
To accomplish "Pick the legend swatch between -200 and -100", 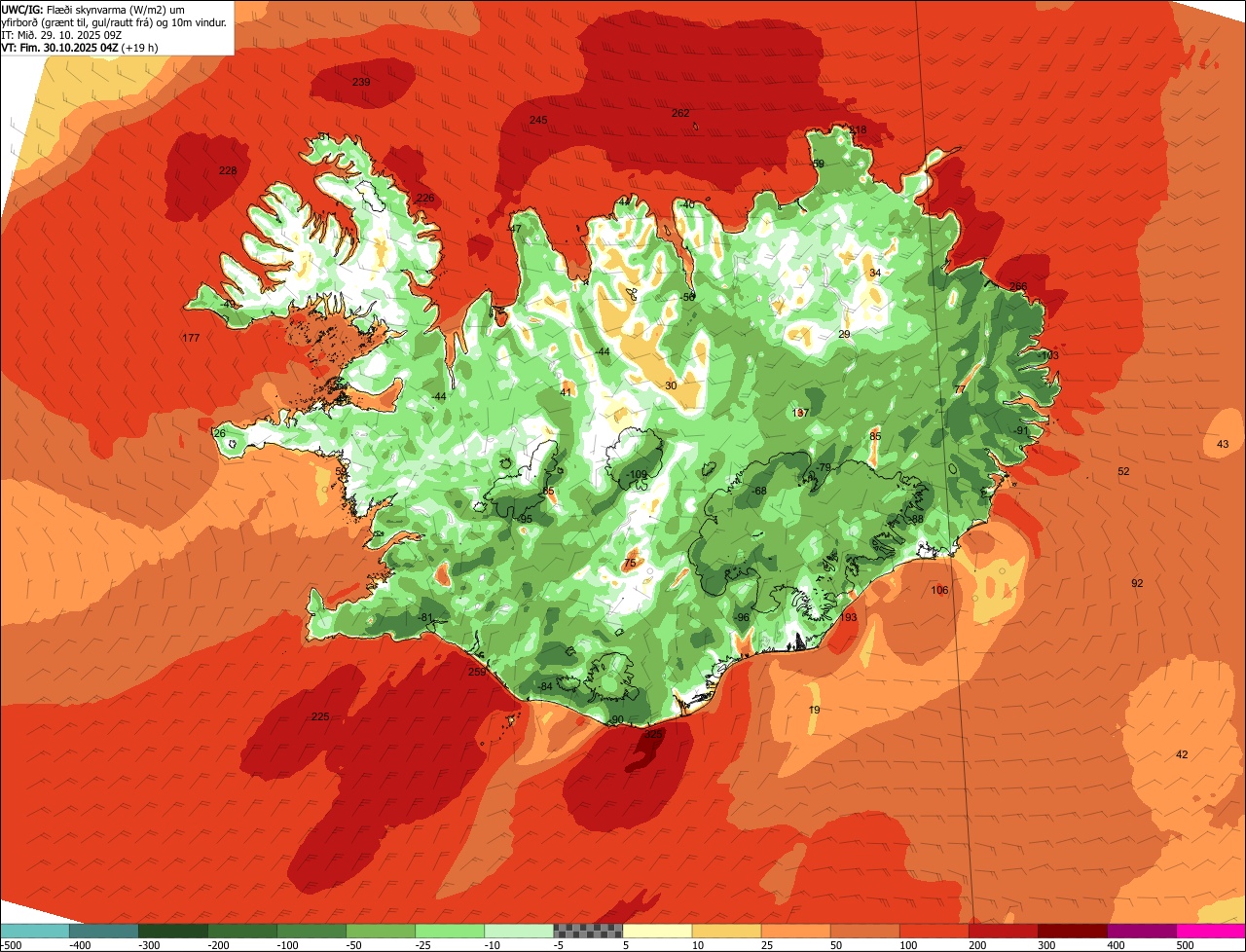I will coord(242,931).
